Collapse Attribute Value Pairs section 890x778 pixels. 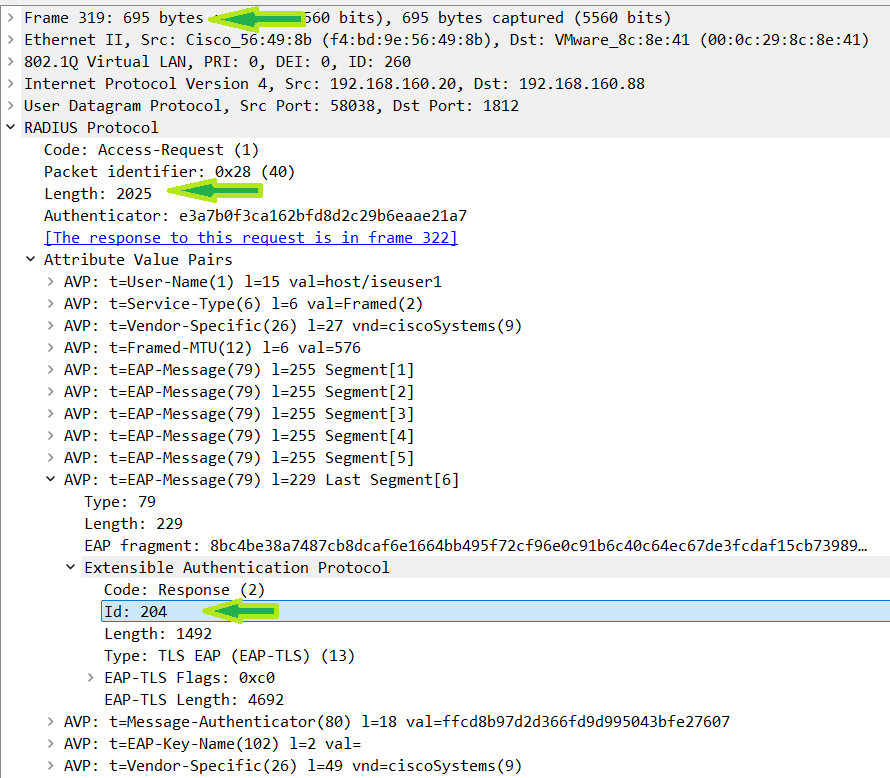pos(31,260)
